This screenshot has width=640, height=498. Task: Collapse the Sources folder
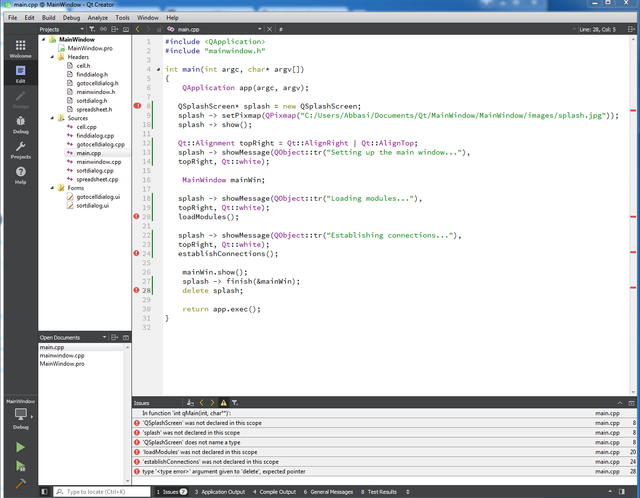click(52, 118)
